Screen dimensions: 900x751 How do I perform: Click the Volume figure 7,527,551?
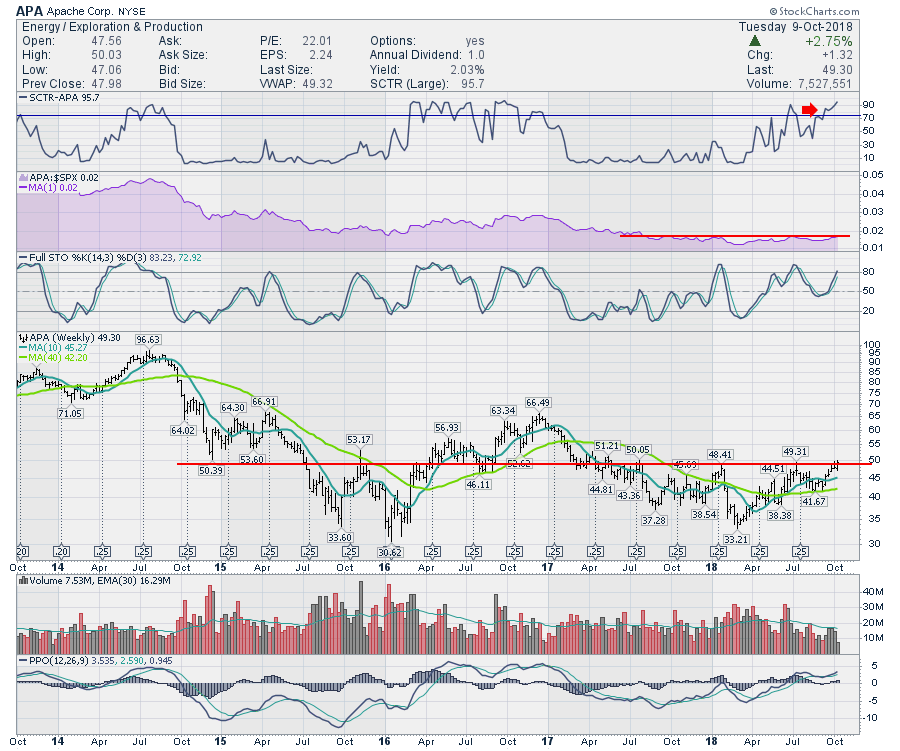pos(824,84)
